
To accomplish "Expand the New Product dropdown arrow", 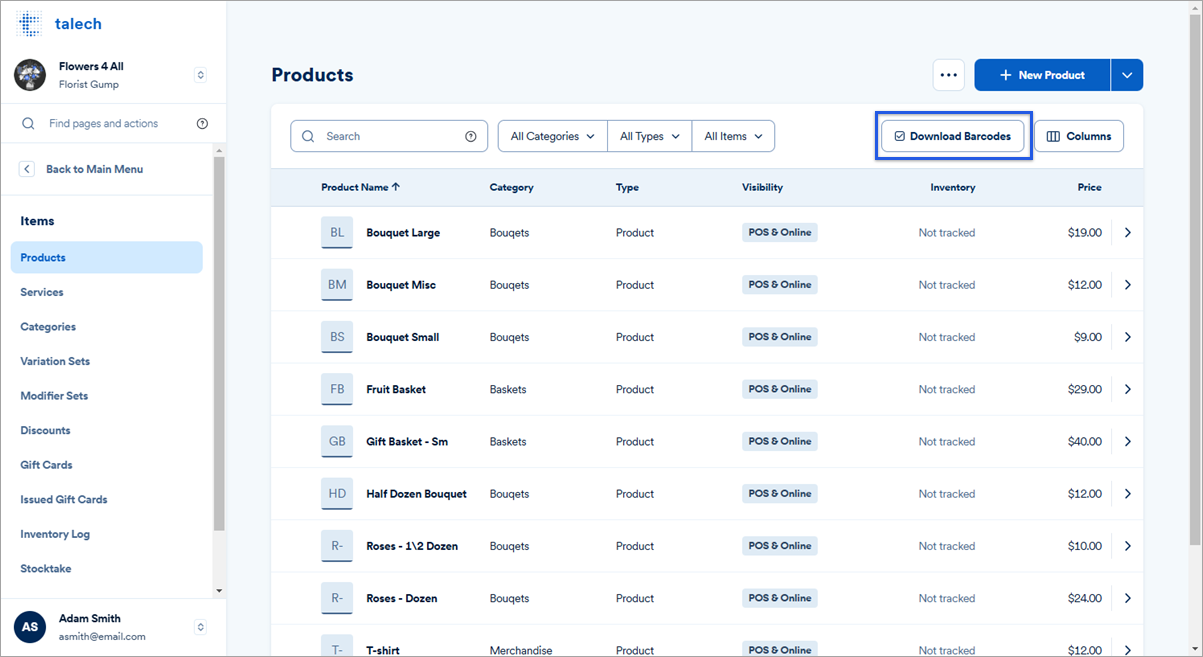I will click(1127, 74).
